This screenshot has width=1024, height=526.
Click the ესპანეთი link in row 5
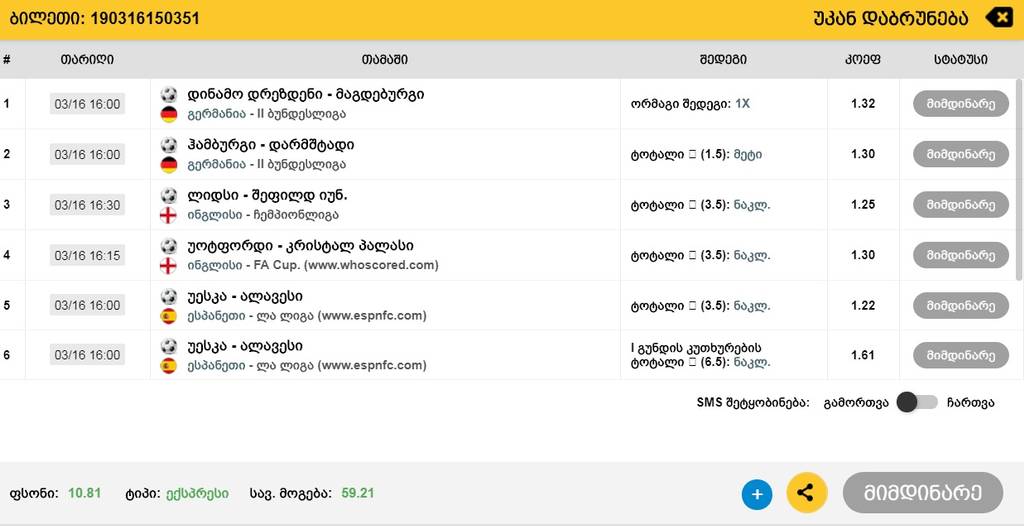(x=217, y=316)
